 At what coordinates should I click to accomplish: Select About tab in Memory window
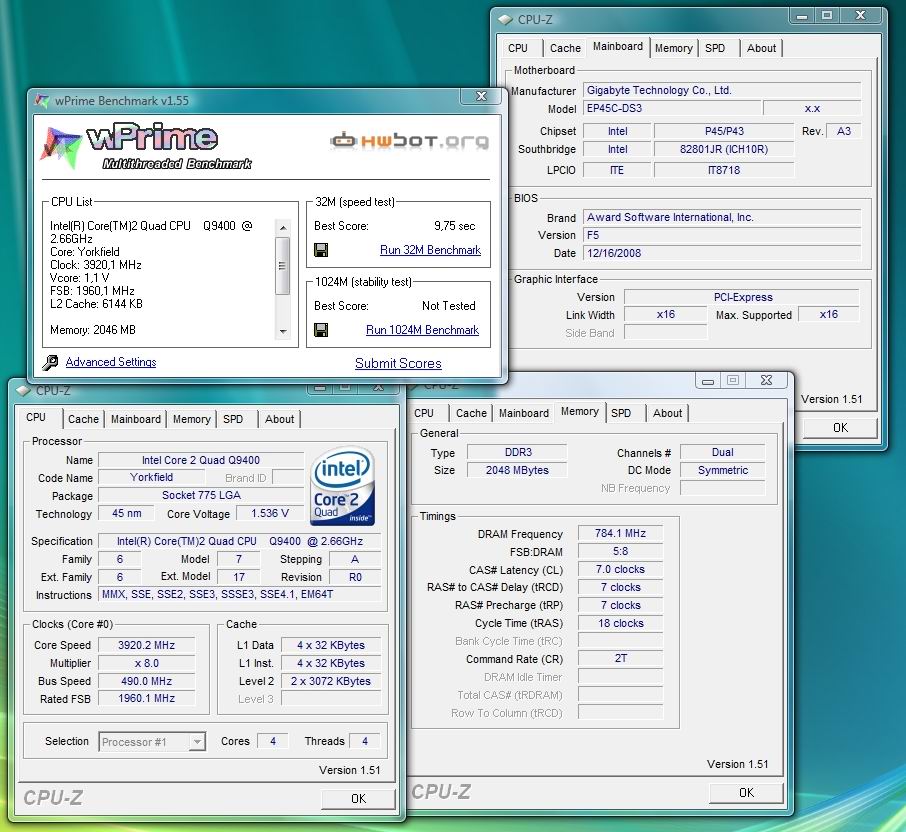click(667, 413)
